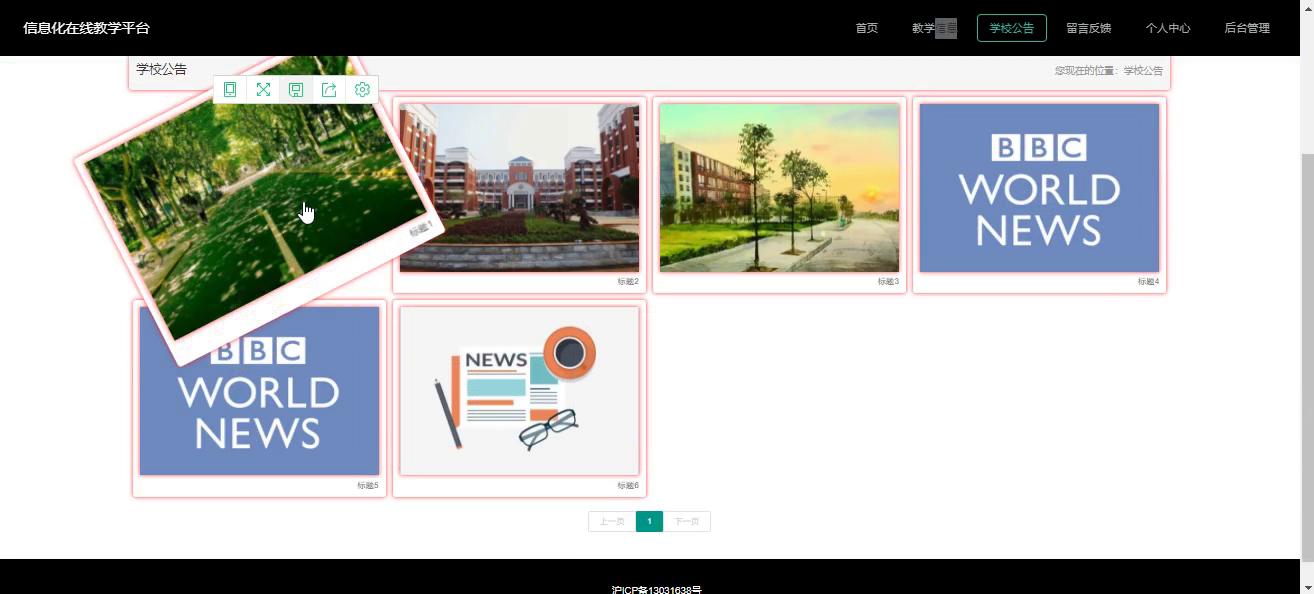Open the 个人中心 menu item
The height and width of the screenshot is (594, 1314).
click(x=1167, y=28)
